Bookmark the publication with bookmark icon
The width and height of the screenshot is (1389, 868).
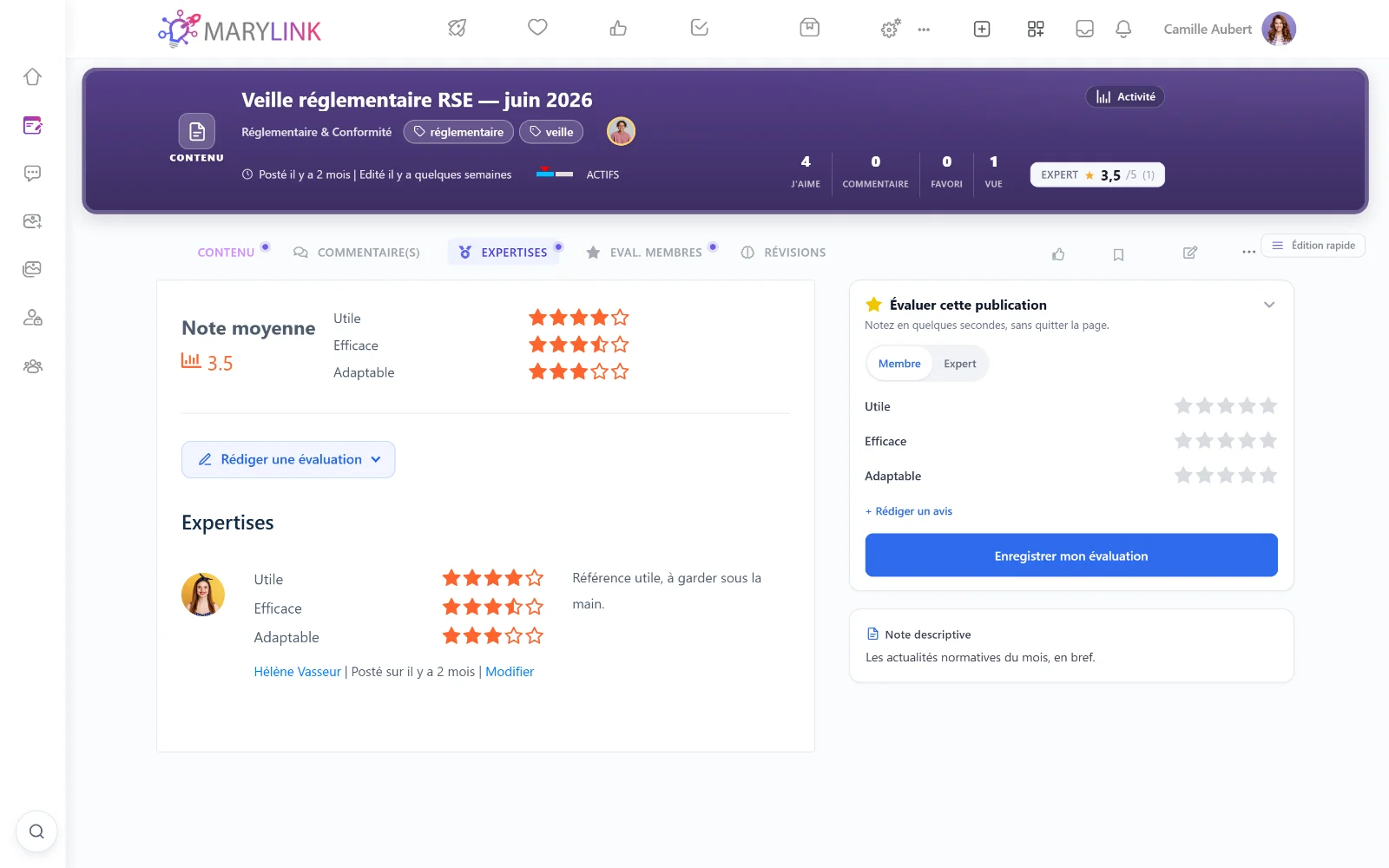pos(1118,254)
